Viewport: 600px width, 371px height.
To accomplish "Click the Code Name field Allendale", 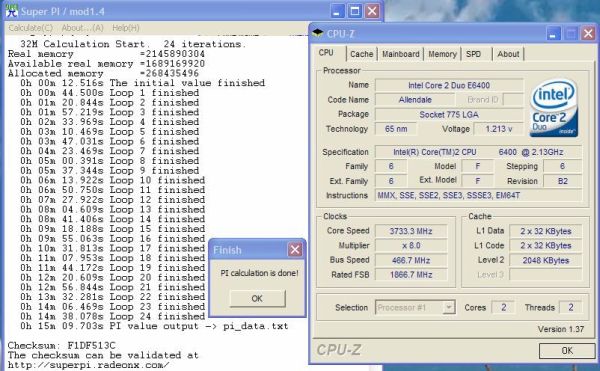I will tap(415, 100).
